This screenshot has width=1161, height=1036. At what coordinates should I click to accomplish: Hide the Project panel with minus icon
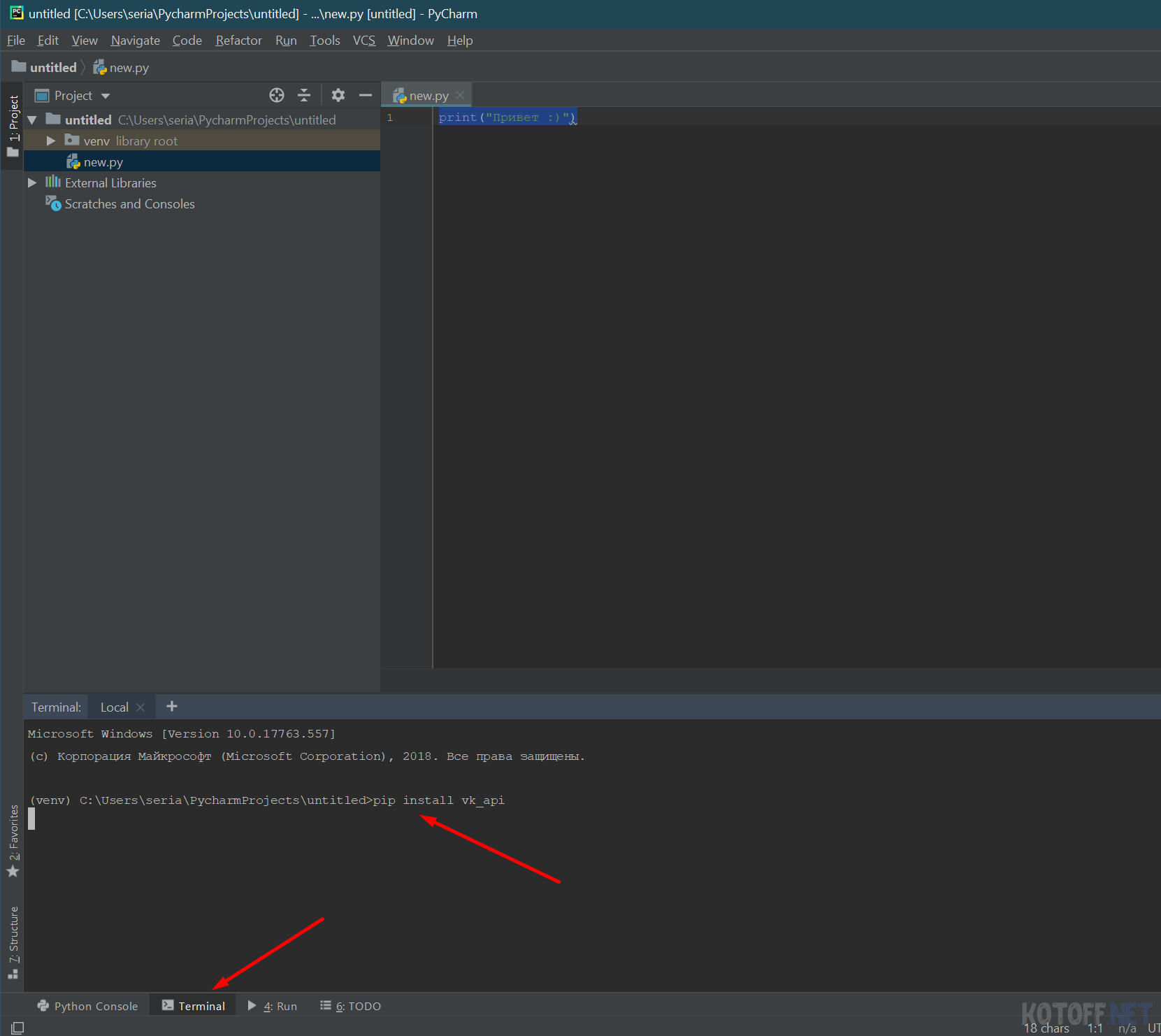[x=366, y=95]
